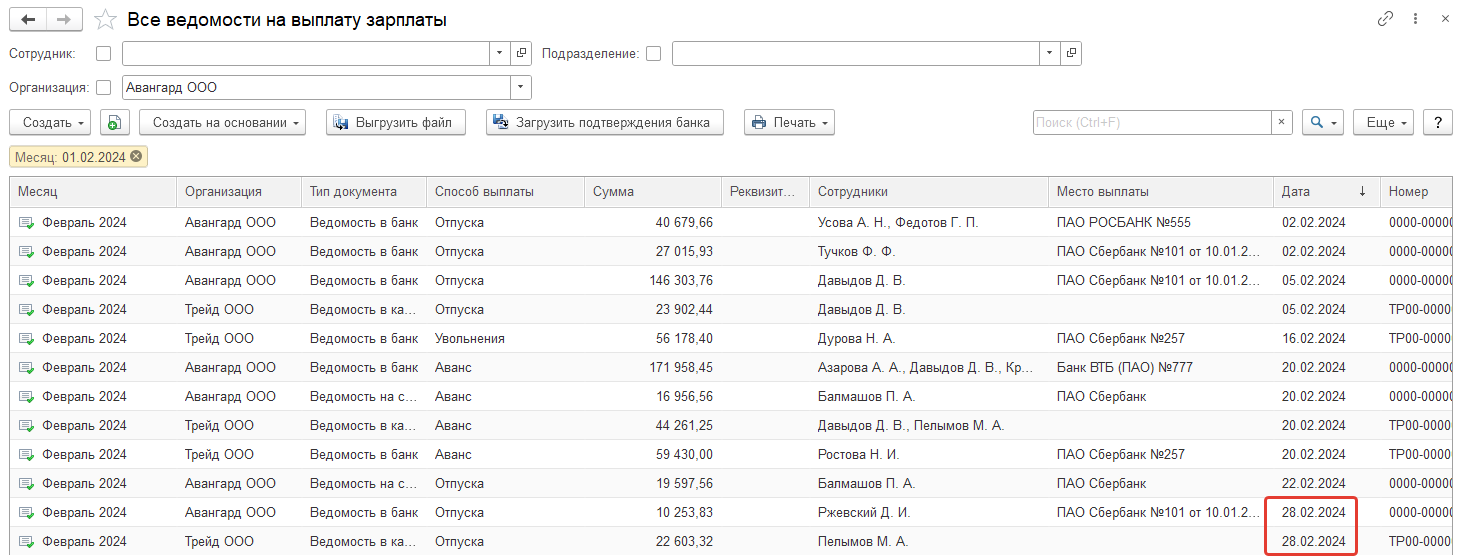Sort the list by the Сумма column header

coord(651,192)
